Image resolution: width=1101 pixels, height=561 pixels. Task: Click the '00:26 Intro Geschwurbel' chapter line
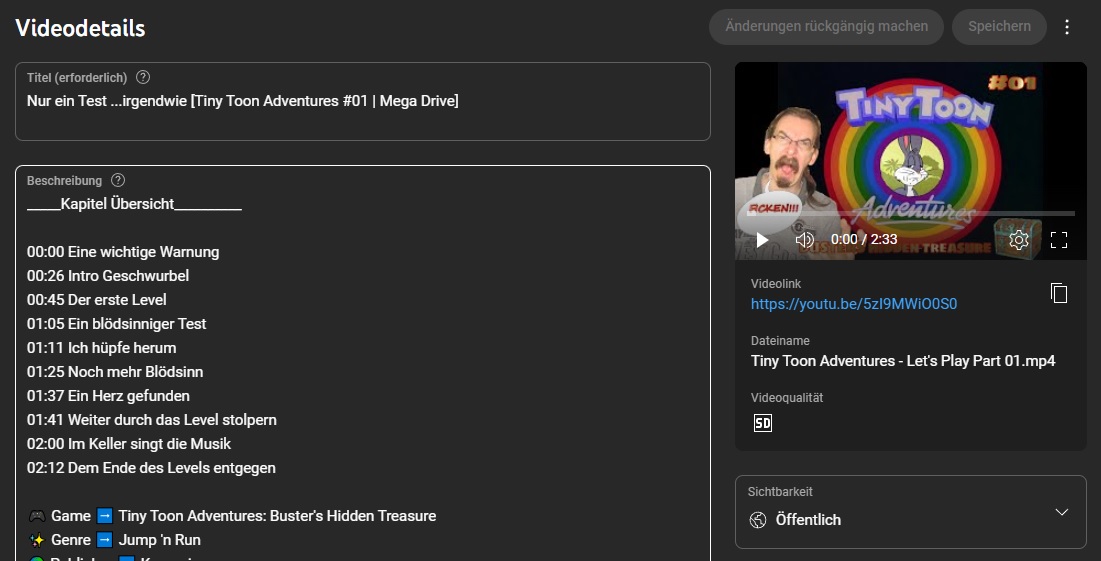tap(108, 276)
